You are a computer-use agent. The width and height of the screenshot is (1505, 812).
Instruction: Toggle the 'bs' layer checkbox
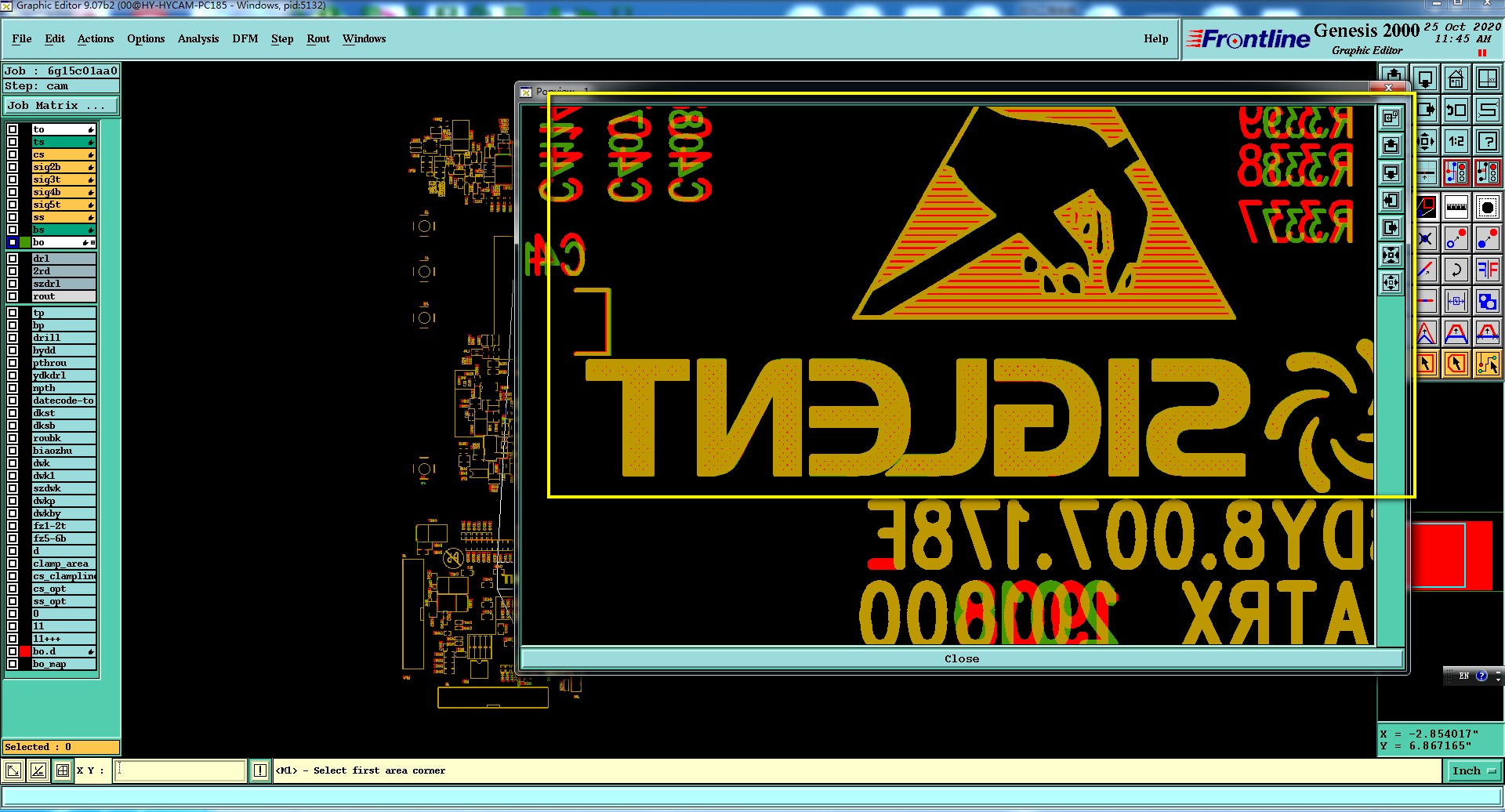coord(13,230)
